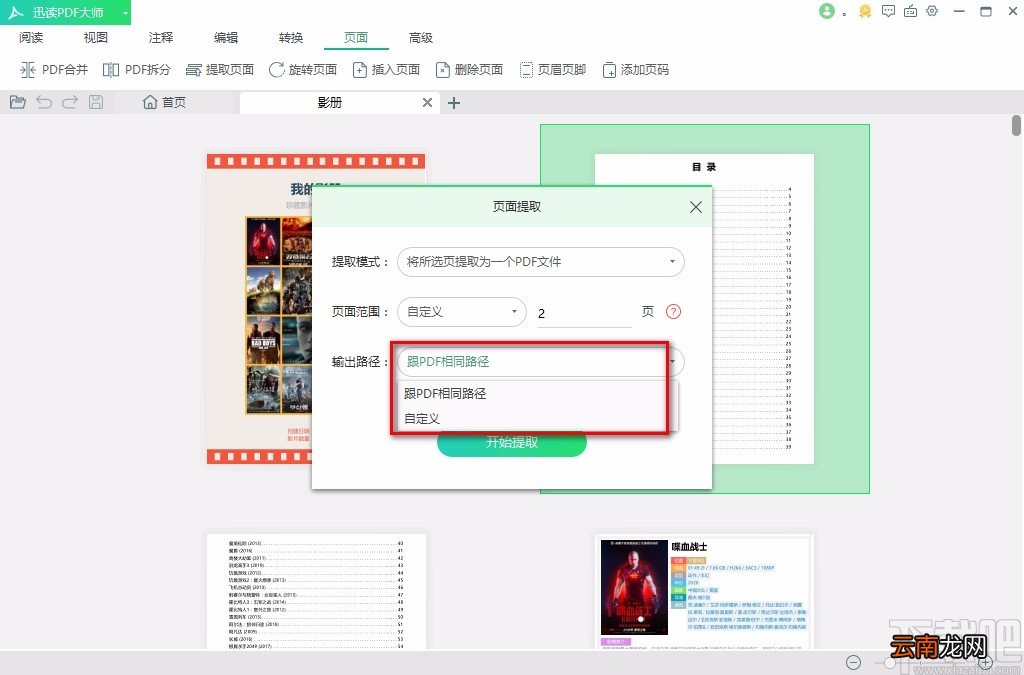Click the open file folder icon
The image size is (1024, 675).
click(18, 102)
